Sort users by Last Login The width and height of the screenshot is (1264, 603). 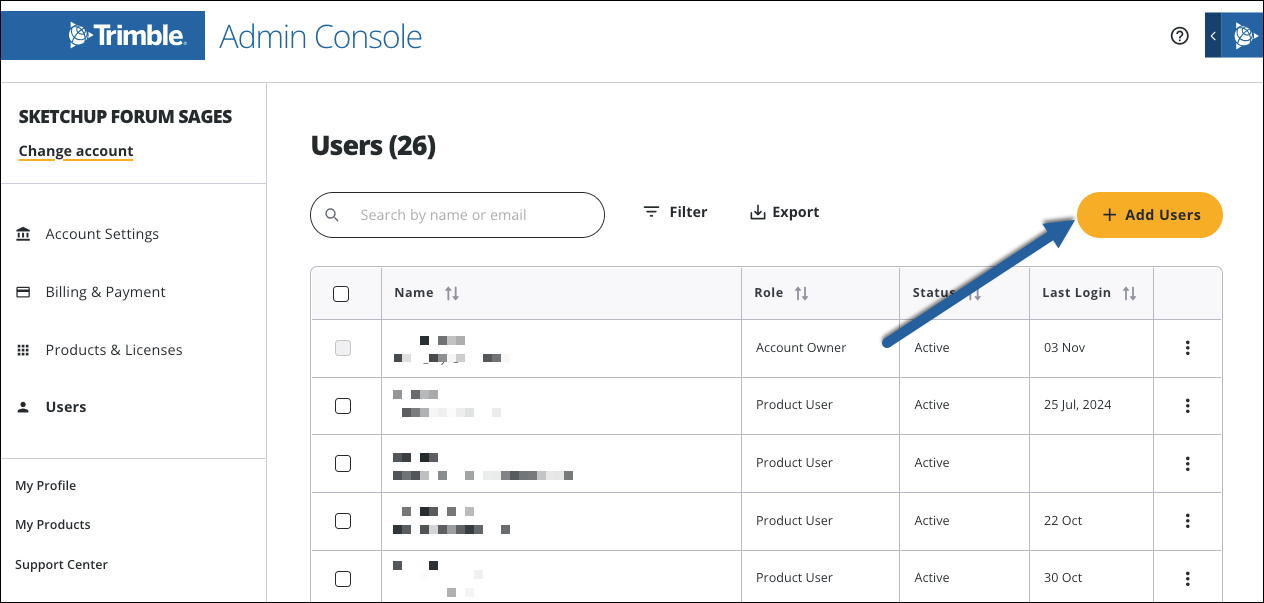click(x=1131, y=292)
